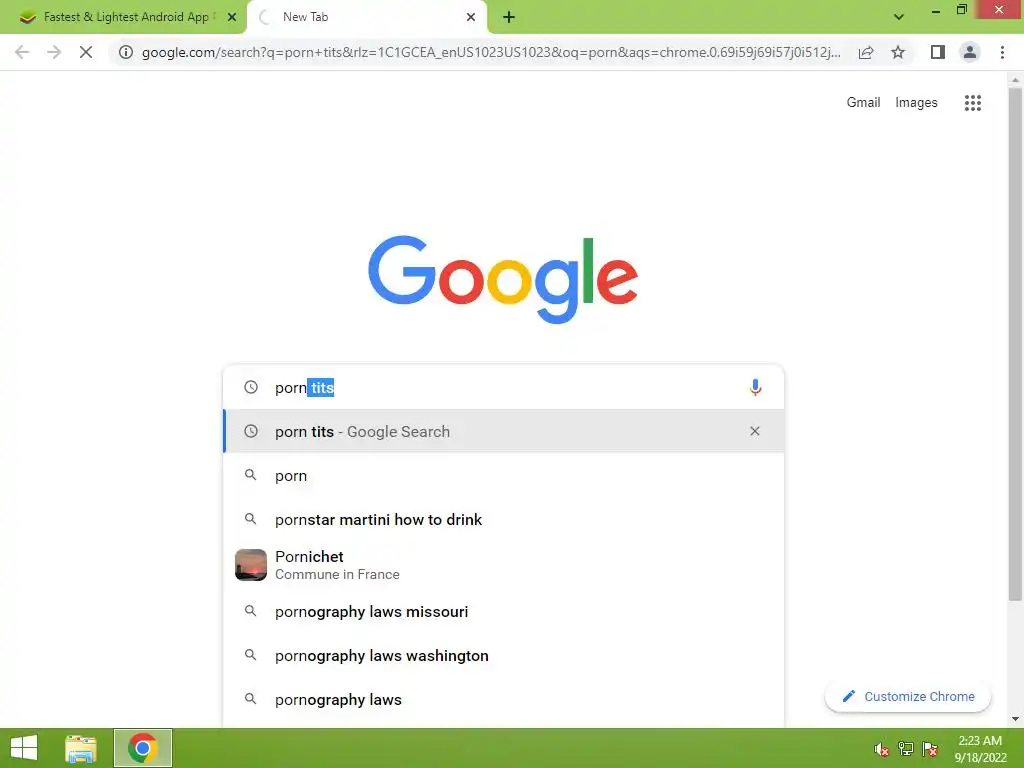This screenshot has height=768, width=1024.
Task: Select the 'pornography laws missouri' suggestion
Action: point(503,612)
